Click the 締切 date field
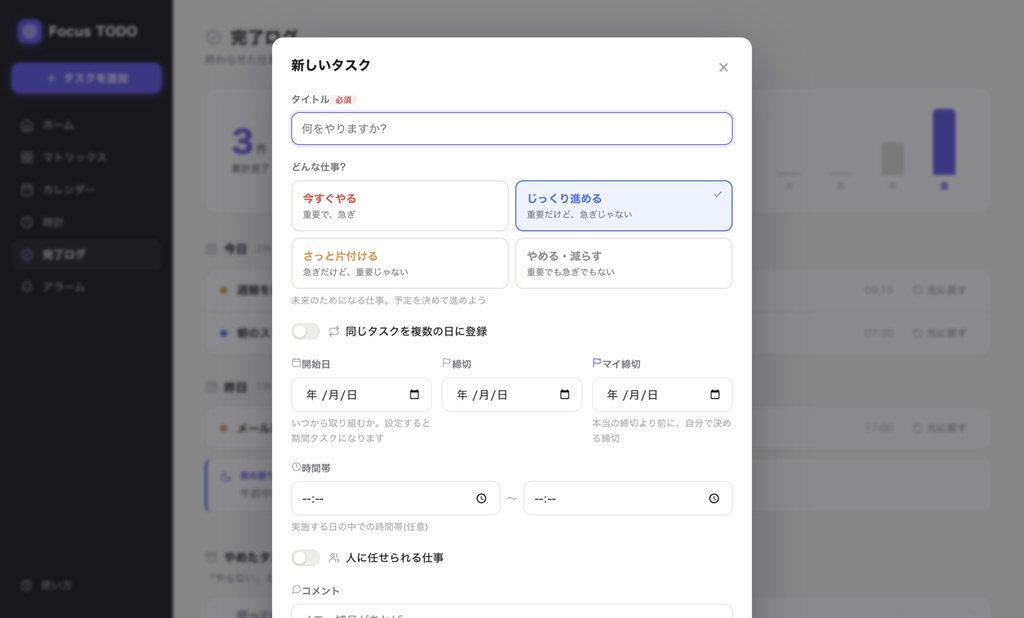Image resolution: width=1024 pixels, height=618 pixels. click(x=511, y=395)
